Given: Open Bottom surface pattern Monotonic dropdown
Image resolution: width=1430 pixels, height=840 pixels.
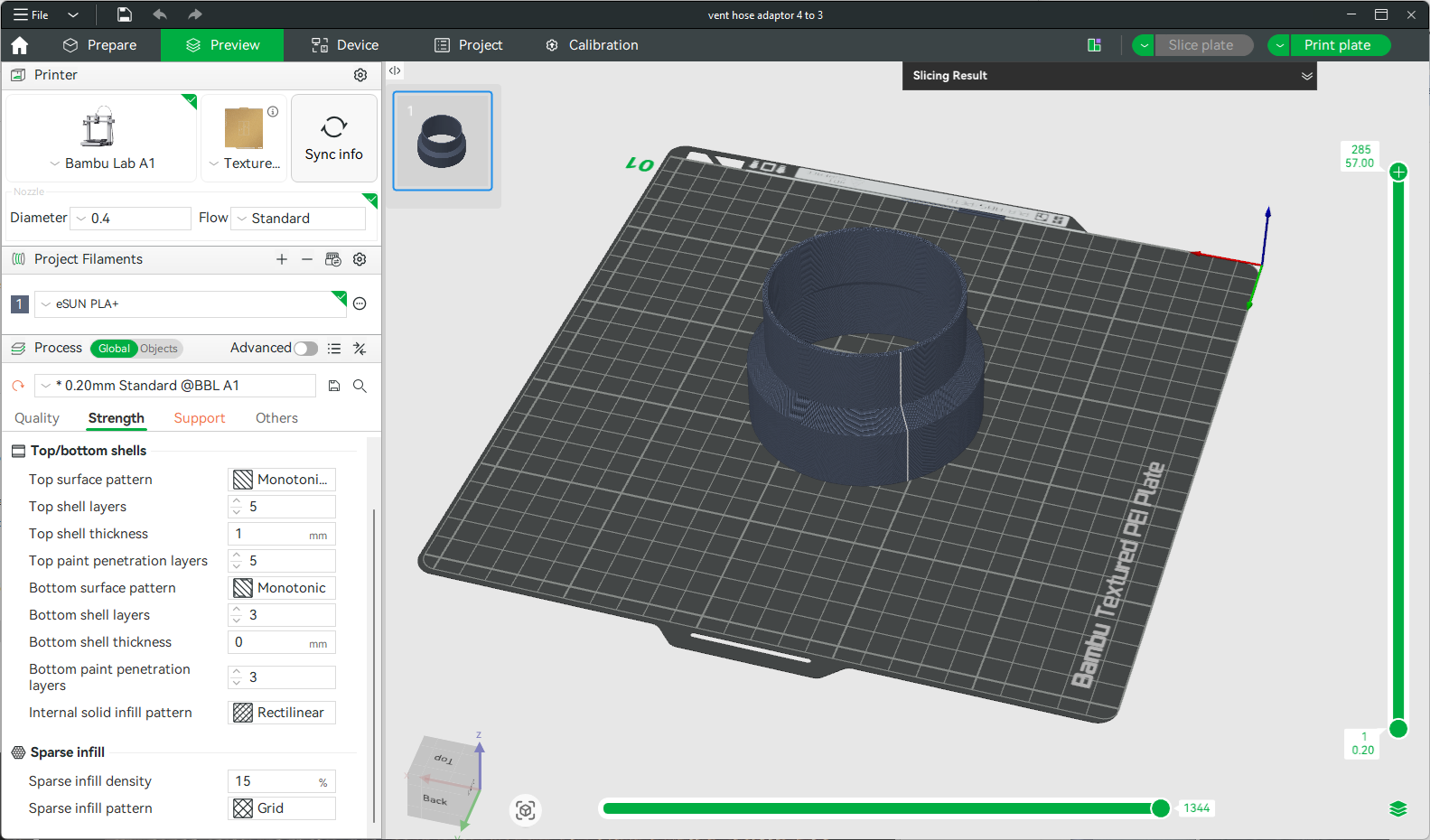Looking at the screenshot, I should 282,588.
